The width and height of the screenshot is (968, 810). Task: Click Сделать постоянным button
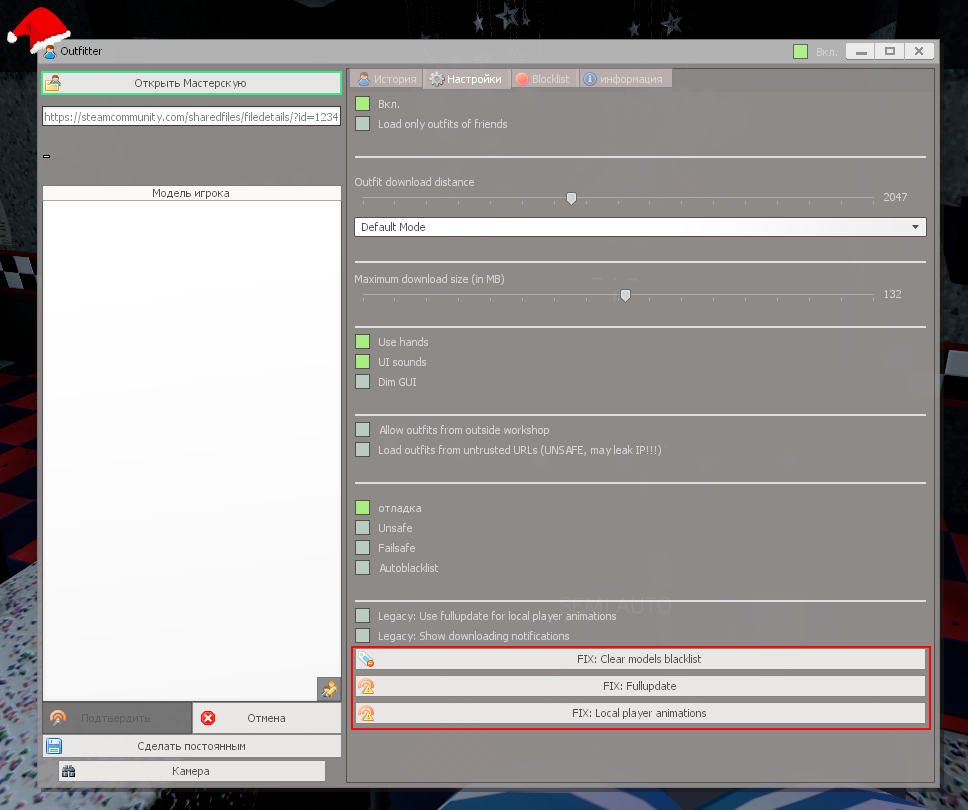pos(191,746)
